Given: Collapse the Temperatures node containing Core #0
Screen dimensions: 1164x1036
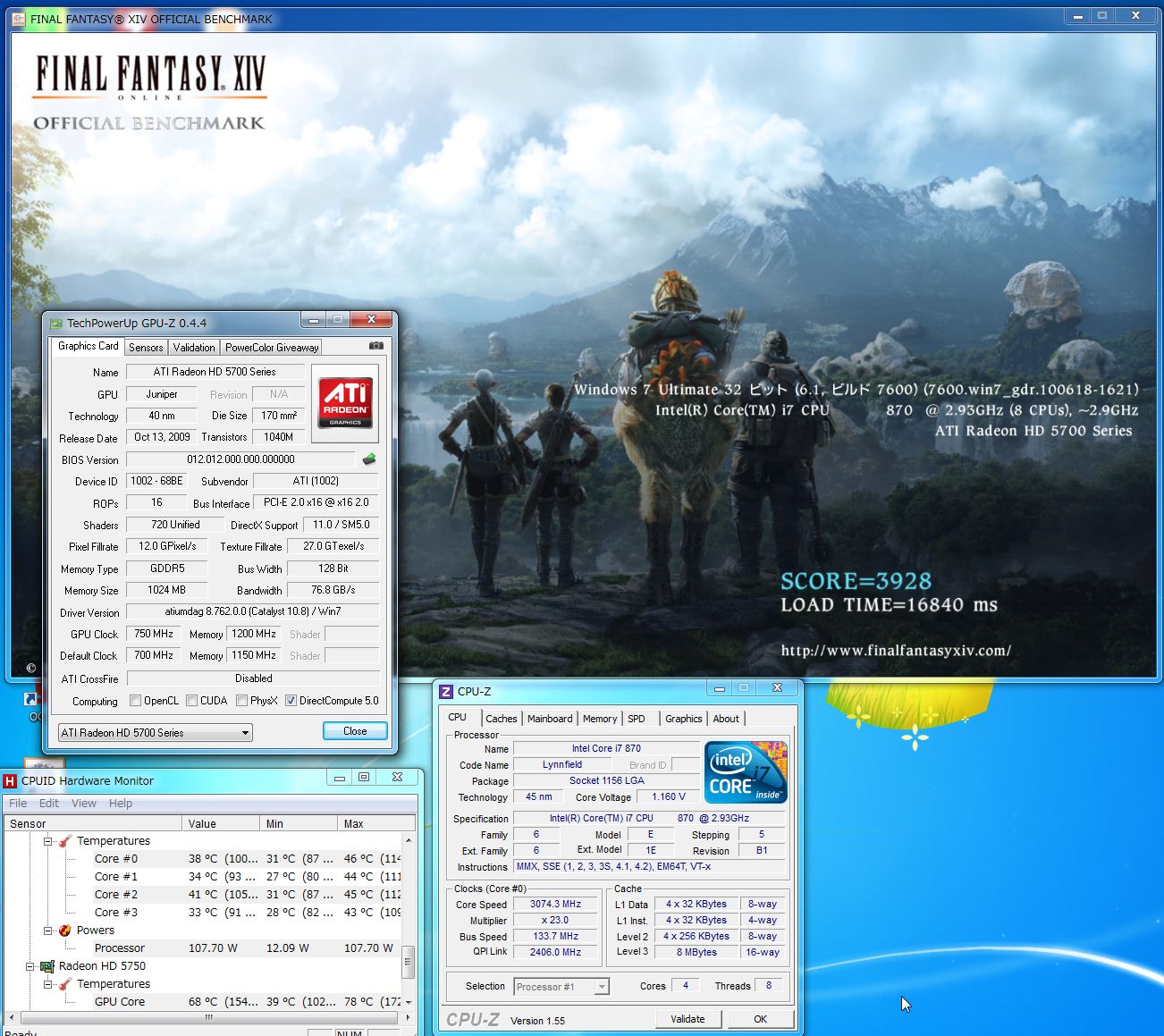Looking at the screenshot, I should 48,841.
